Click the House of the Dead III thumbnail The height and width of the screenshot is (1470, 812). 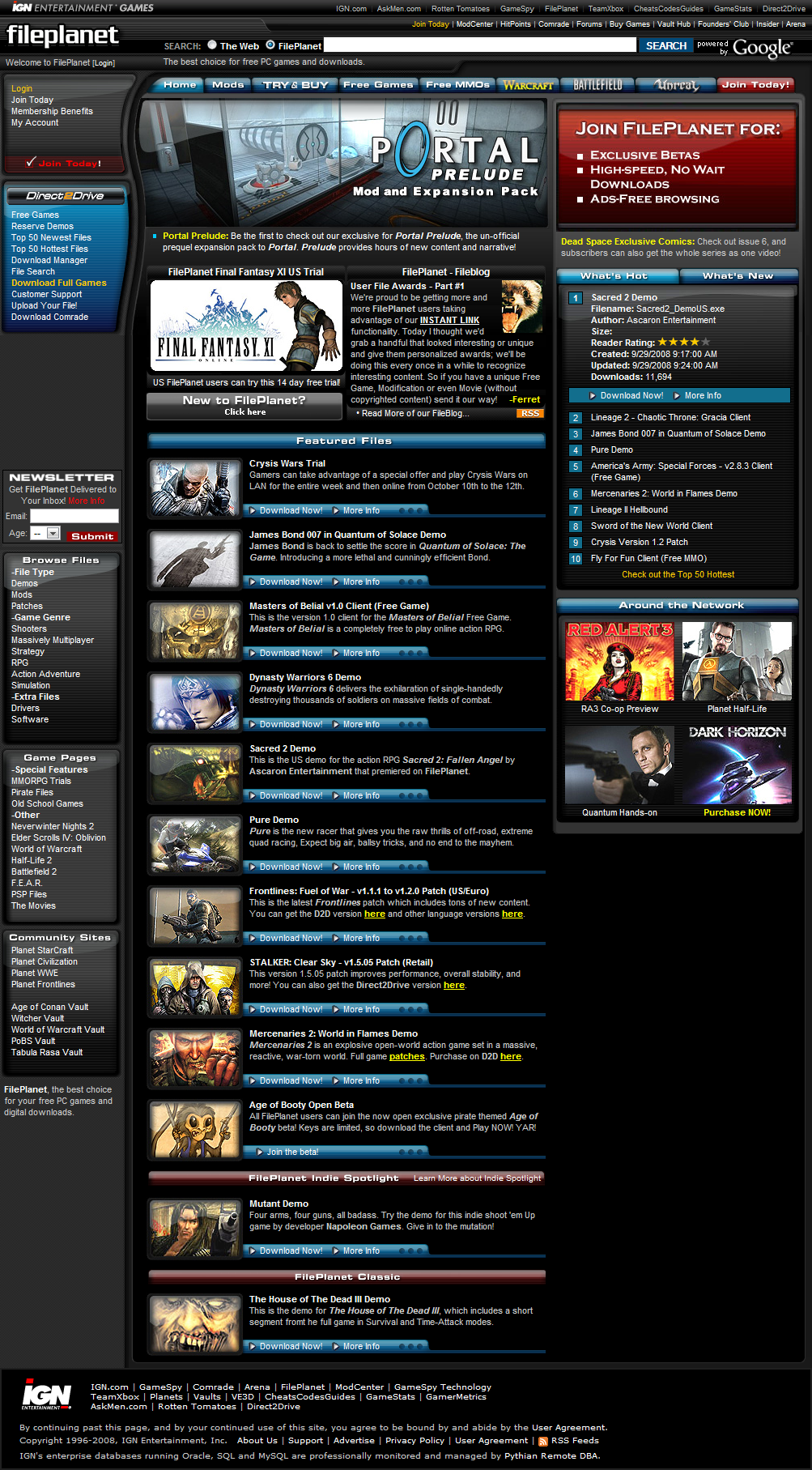tap(195, 1323)
